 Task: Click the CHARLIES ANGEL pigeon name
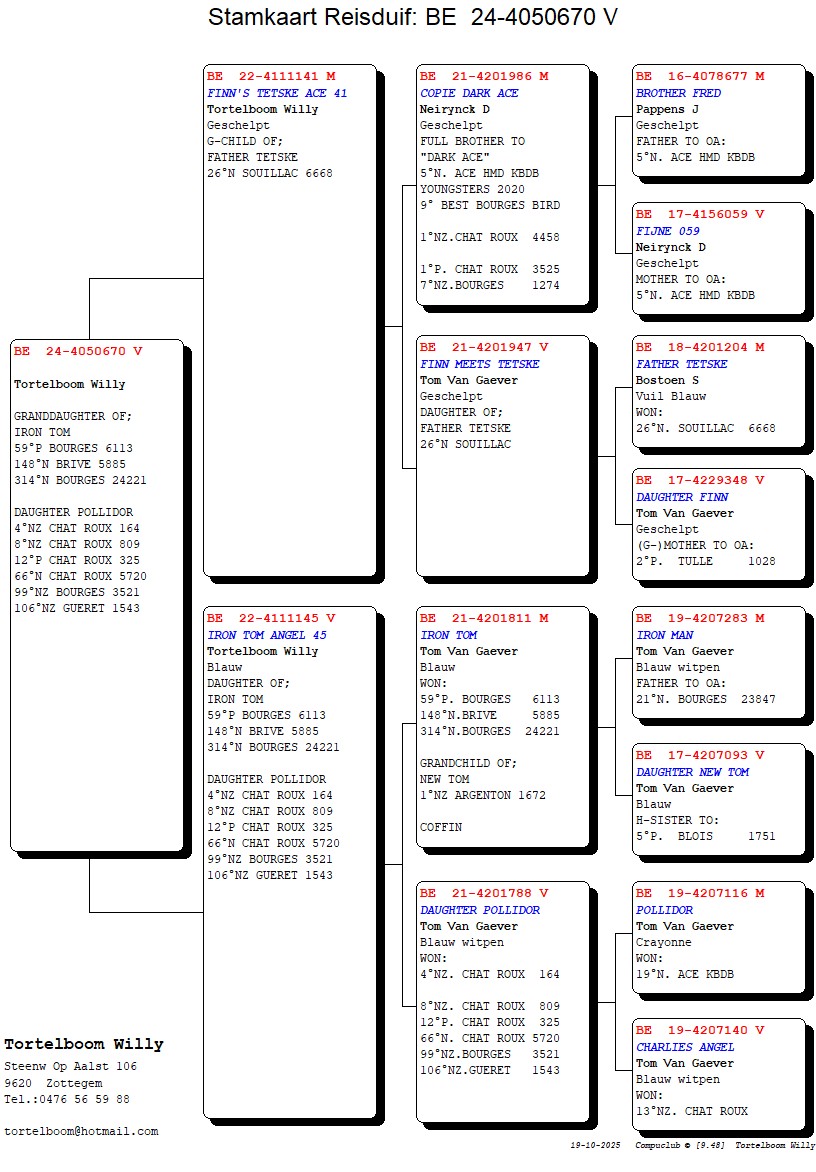click(x=685, y=1047)
